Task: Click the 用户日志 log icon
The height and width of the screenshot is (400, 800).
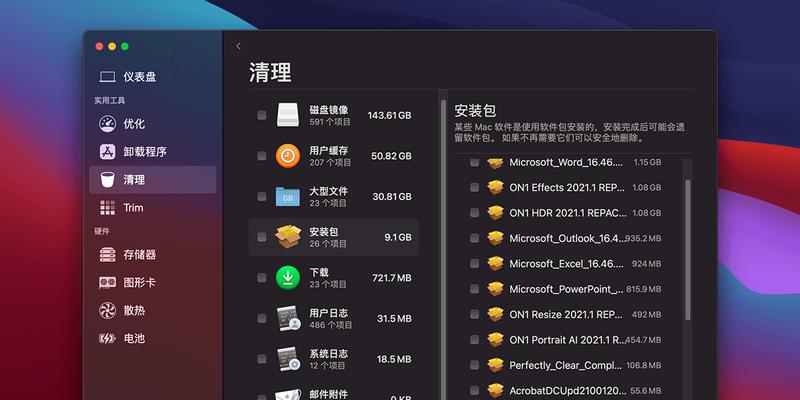Action: [x=288, y=318]
